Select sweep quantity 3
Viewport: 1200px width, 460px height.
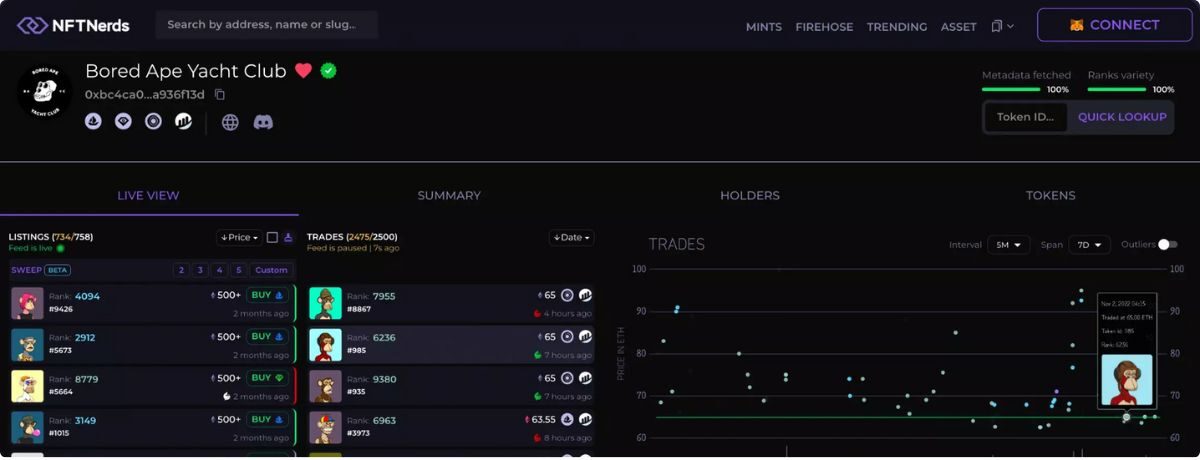(x=200, y=270)
